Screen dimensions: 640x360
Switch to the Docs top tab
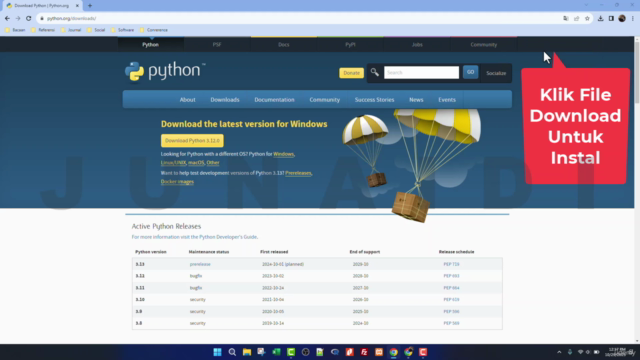[284, 44]
